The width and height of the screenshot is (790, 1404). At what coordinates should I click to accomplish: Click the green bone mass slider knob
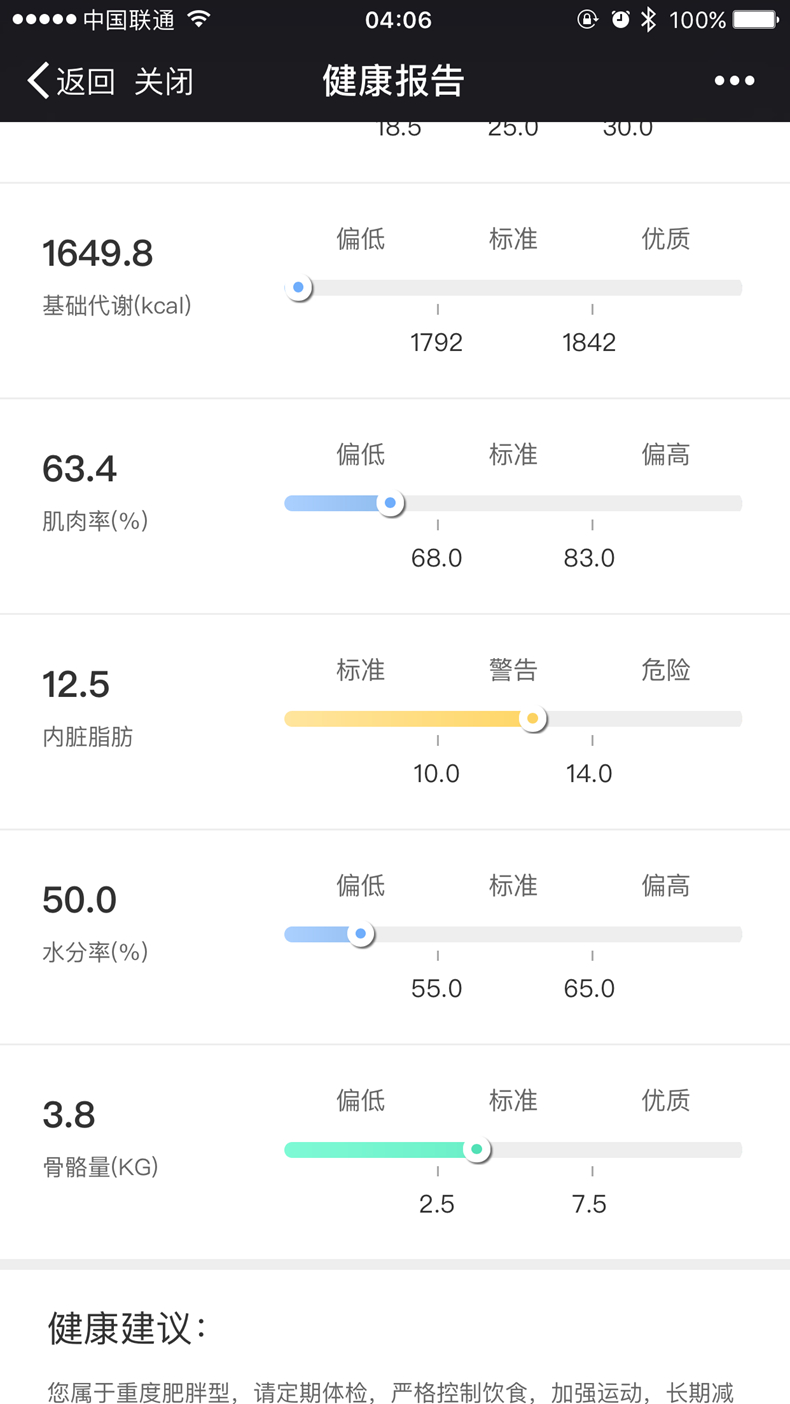coord(477,1150)
